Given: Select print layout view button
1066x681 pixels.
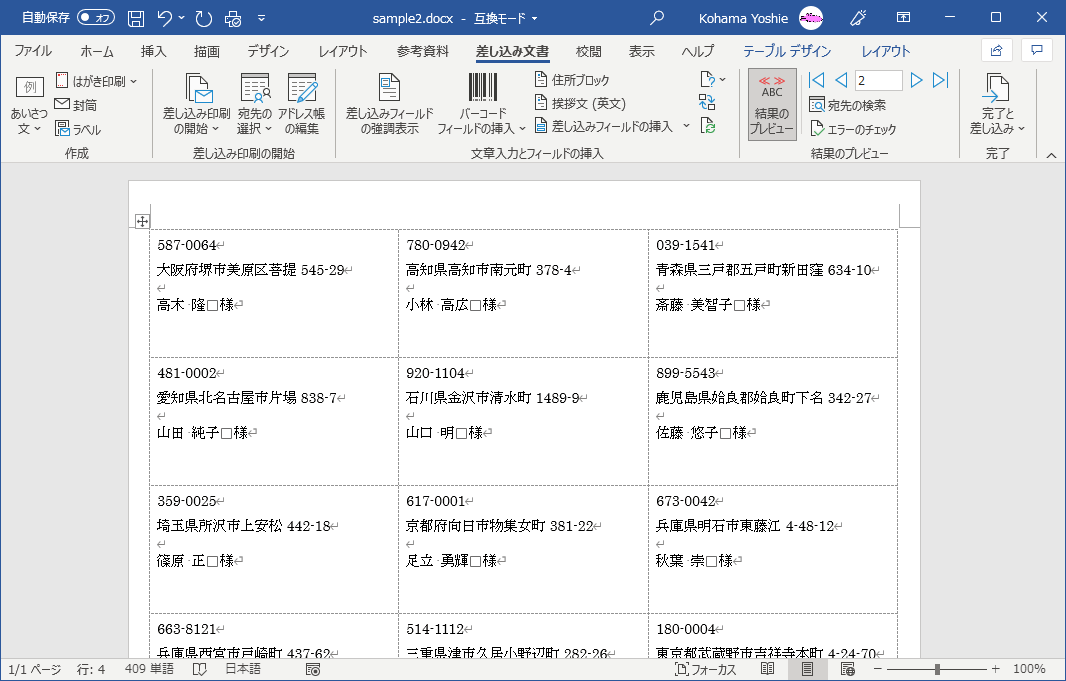Looking at the screenshot, I should coord(807,669).
